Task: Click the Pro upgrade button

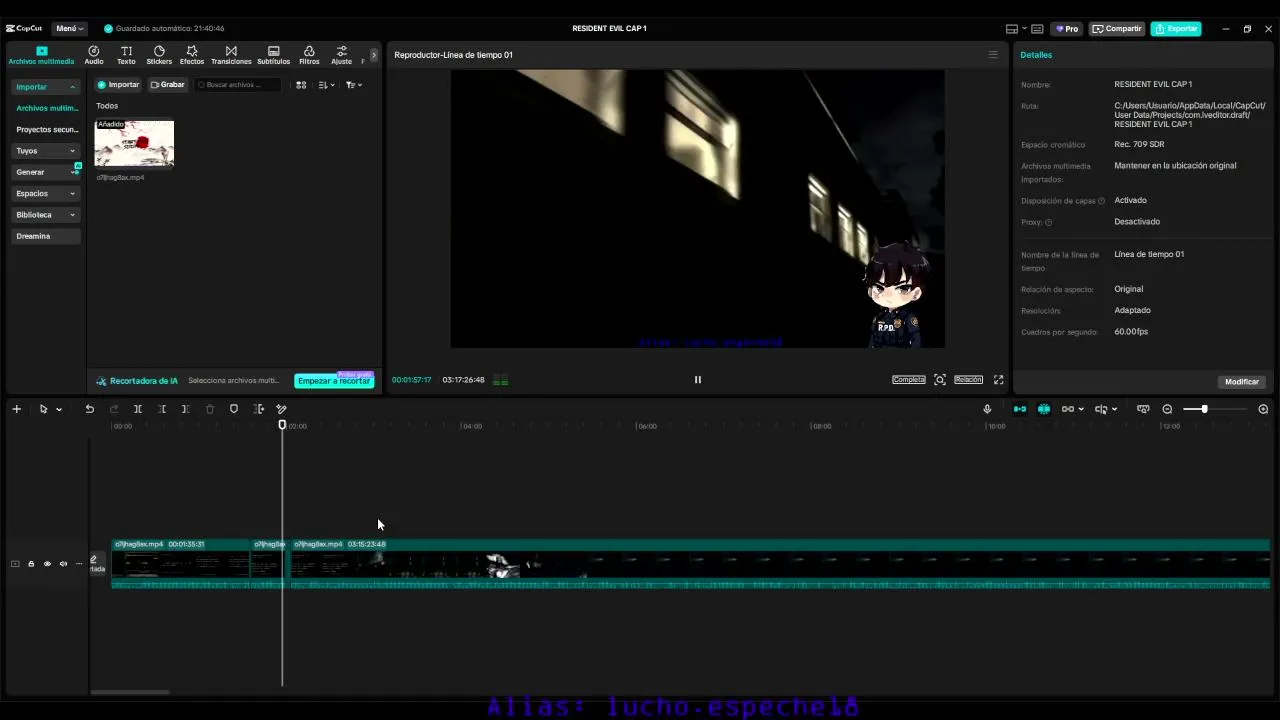Action: click(1067, 29)
